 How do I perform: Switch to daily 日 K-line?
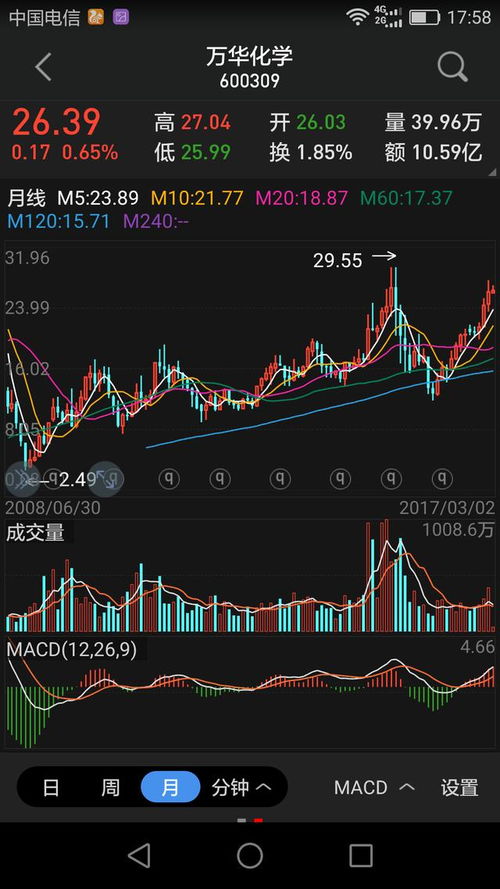click(x=51, y=788)
